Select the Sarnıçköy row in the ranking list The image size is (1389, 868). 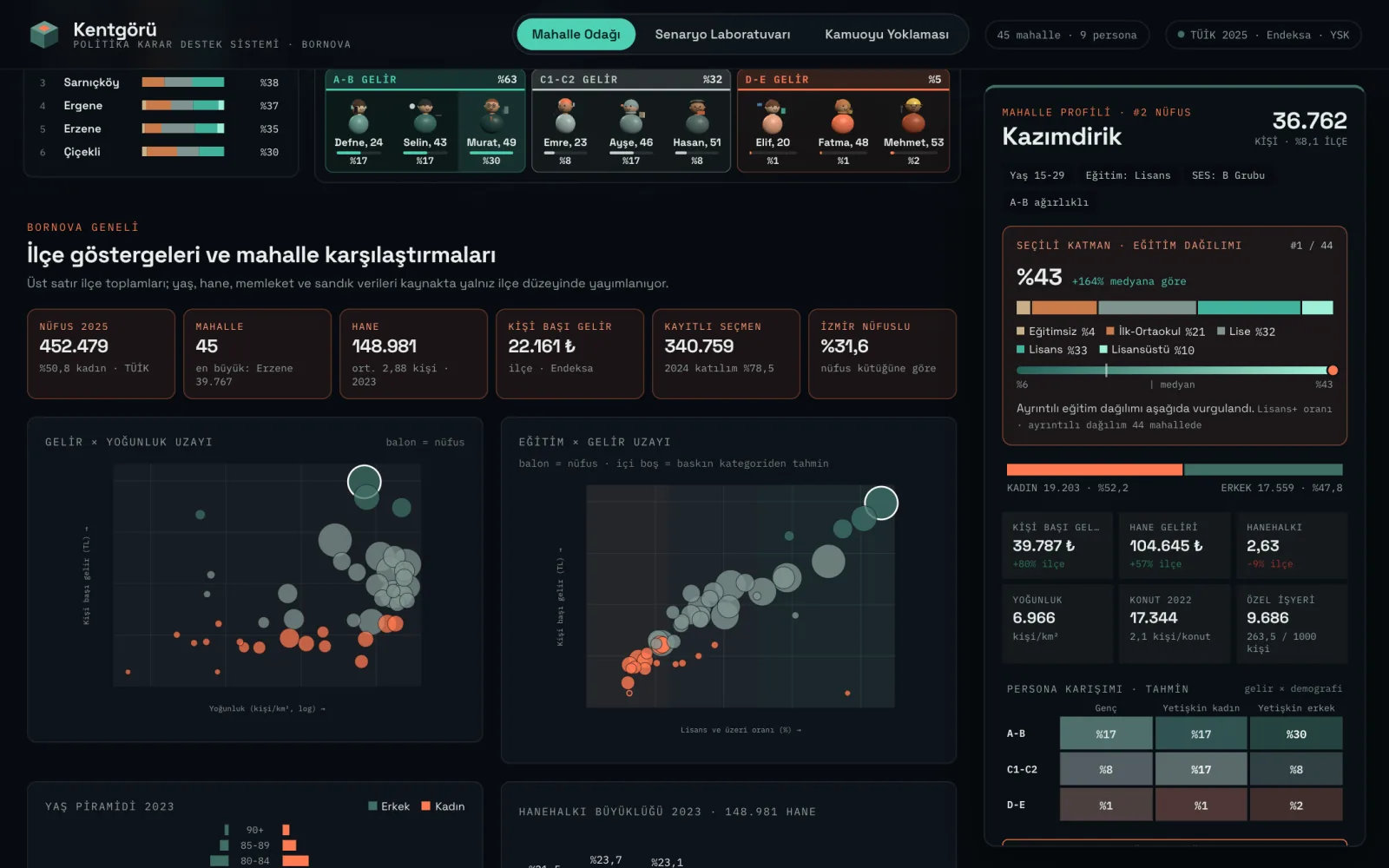159,82
